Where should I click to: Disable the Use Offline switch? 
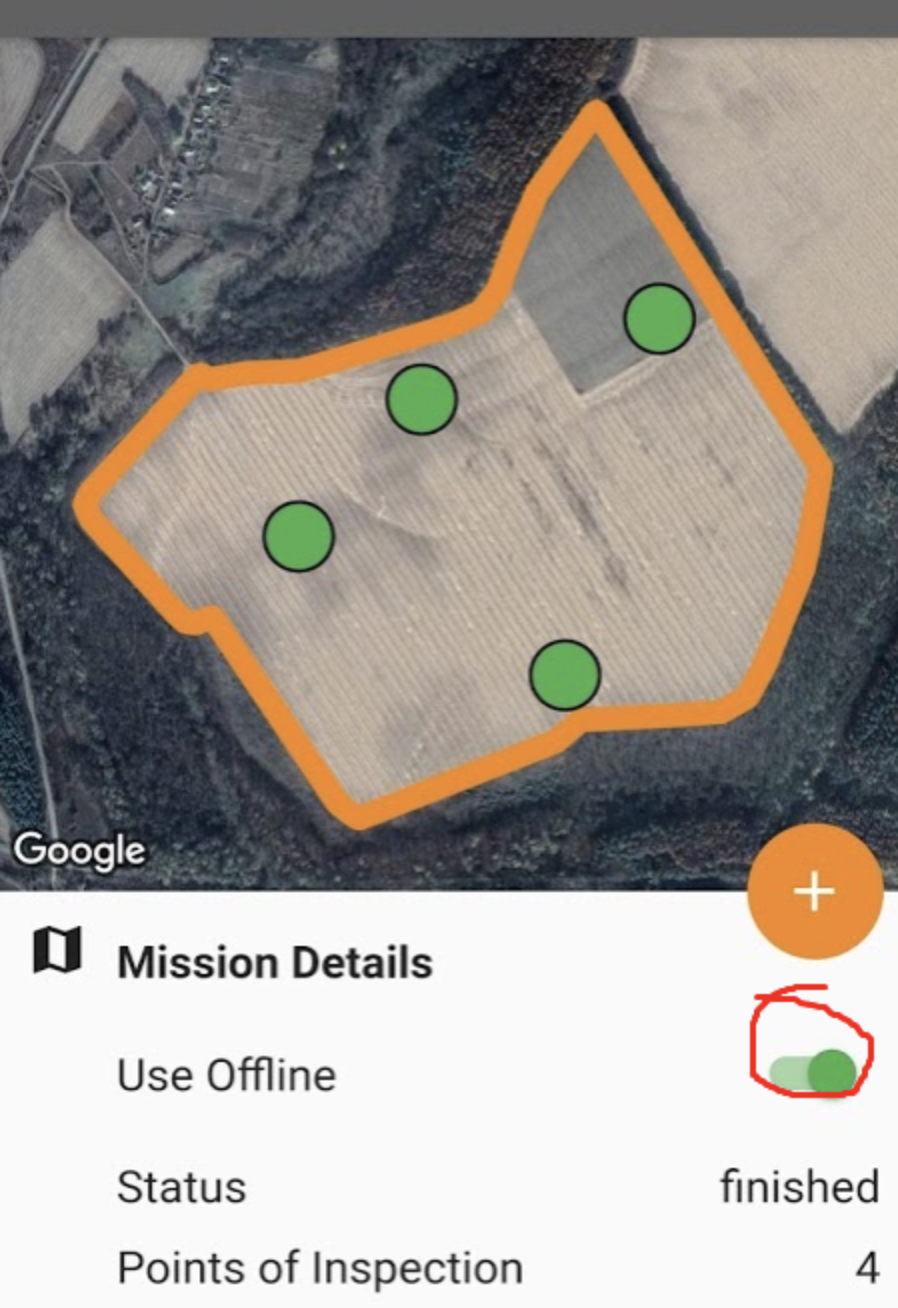[815, 1072]
